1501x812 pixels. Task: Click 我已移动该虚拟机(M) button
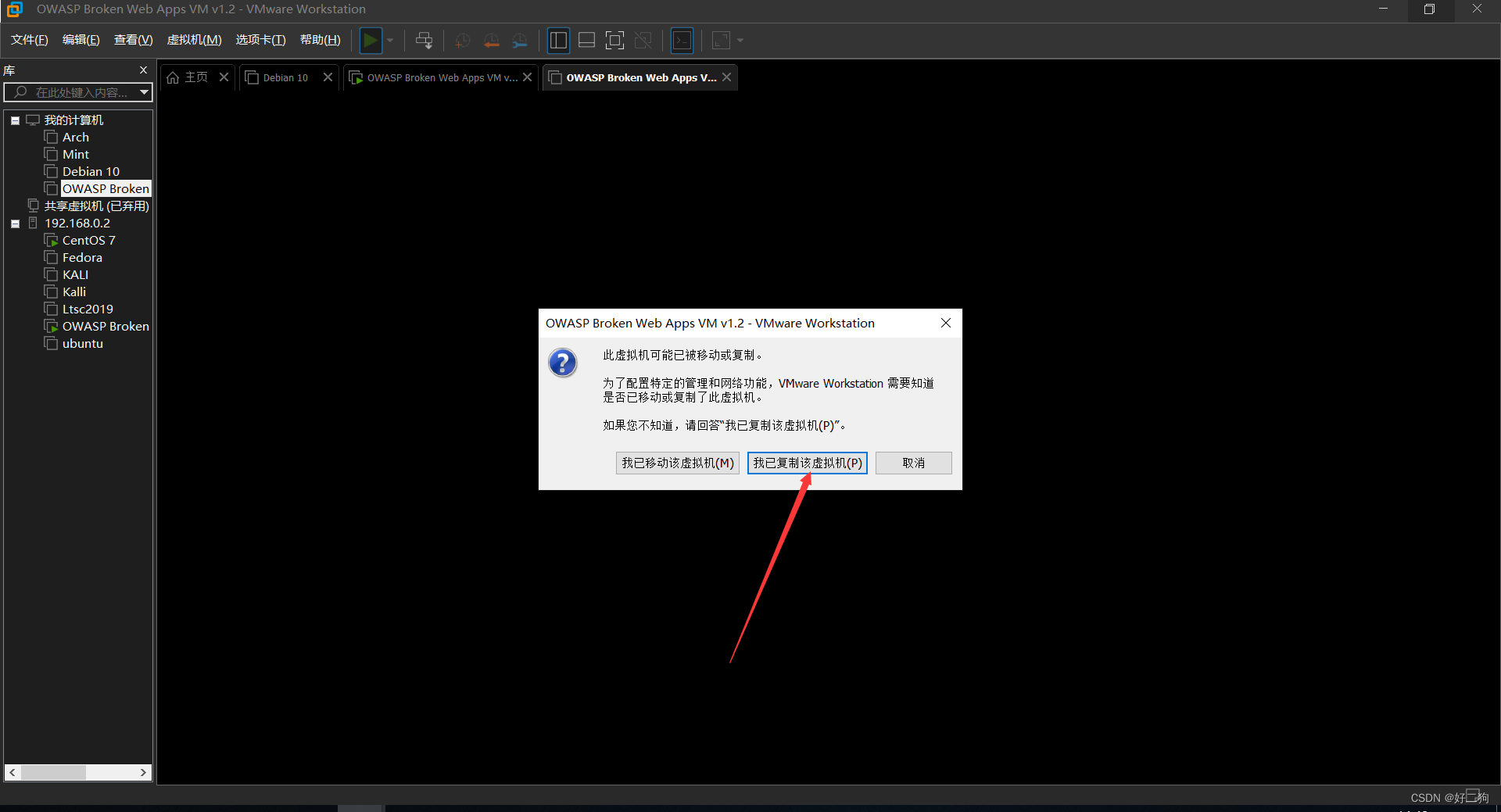(678, 463)
